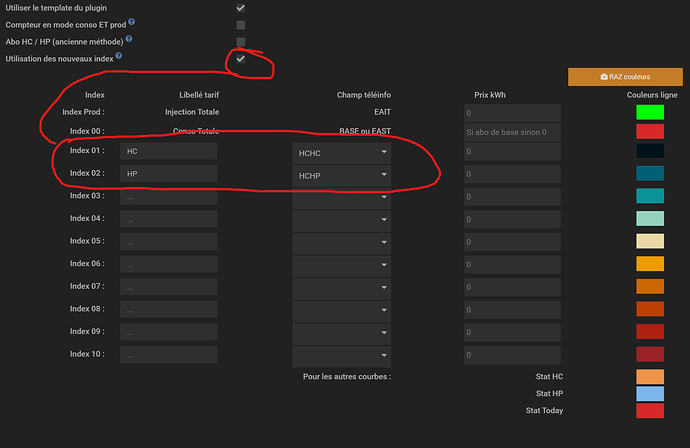Enable Compteur en mode conso ET prod
The width and height of the screenshot is (690, 448).
point(240,25)
